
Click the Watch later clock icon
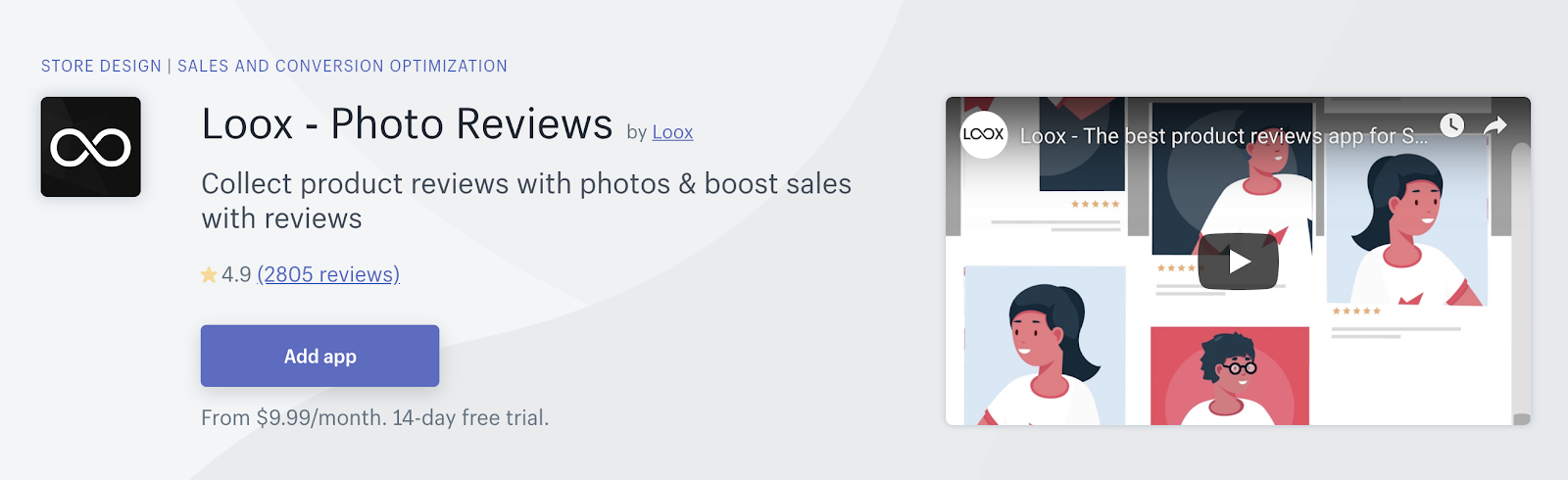pyautogui.click(x=1451, y=125)
